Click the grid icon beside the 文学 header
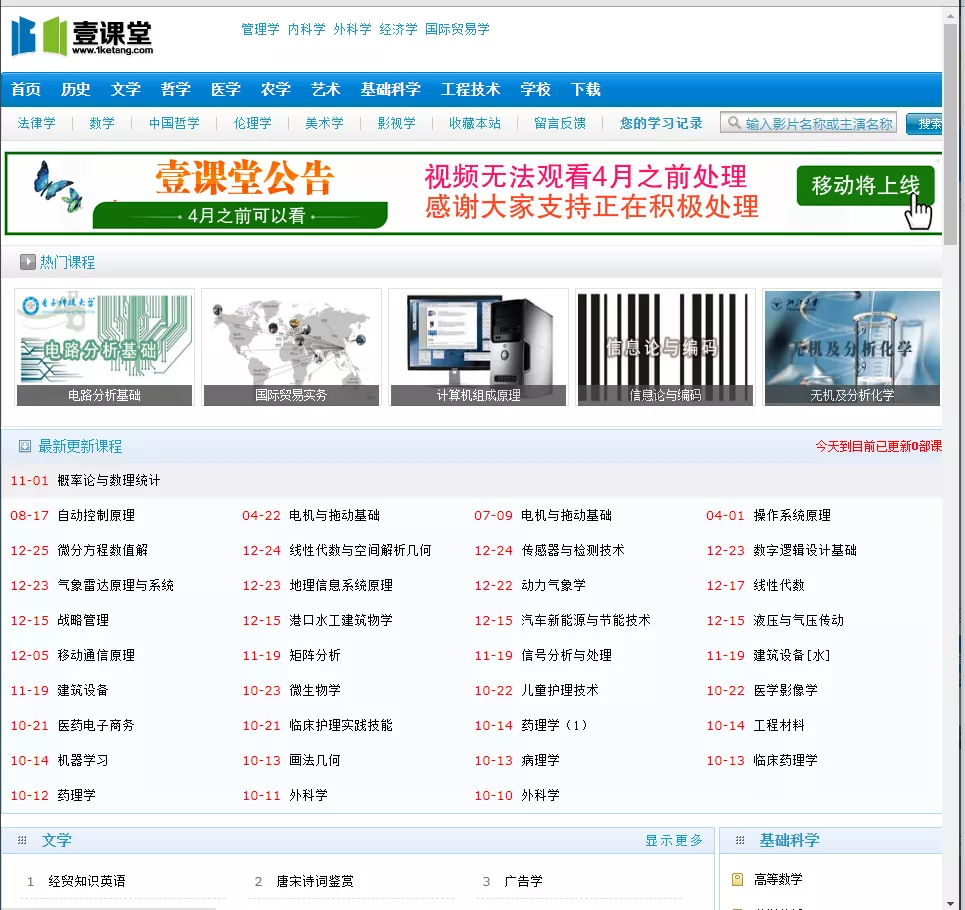This screenshot has width=965, height=910. click(21, 840)
